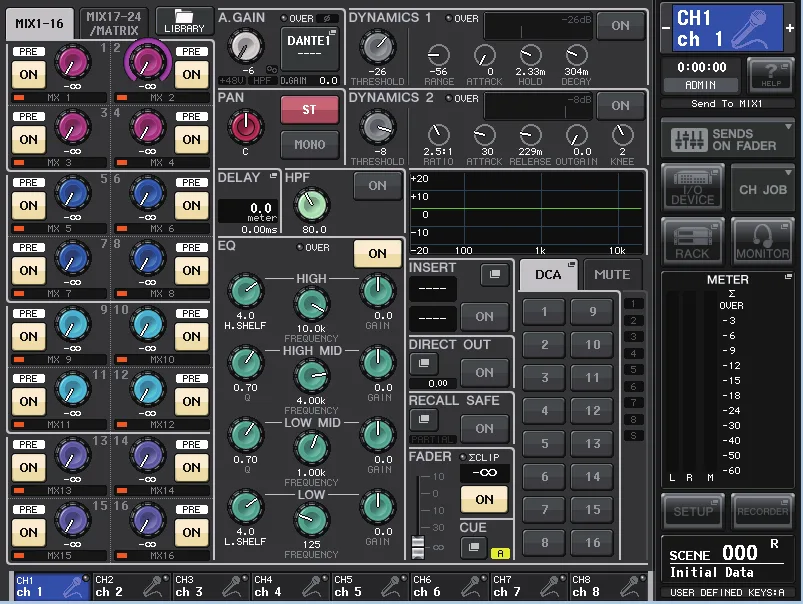Open the RACK screen
The height and width of the screenshot is (604, 803).
(692, 240)
